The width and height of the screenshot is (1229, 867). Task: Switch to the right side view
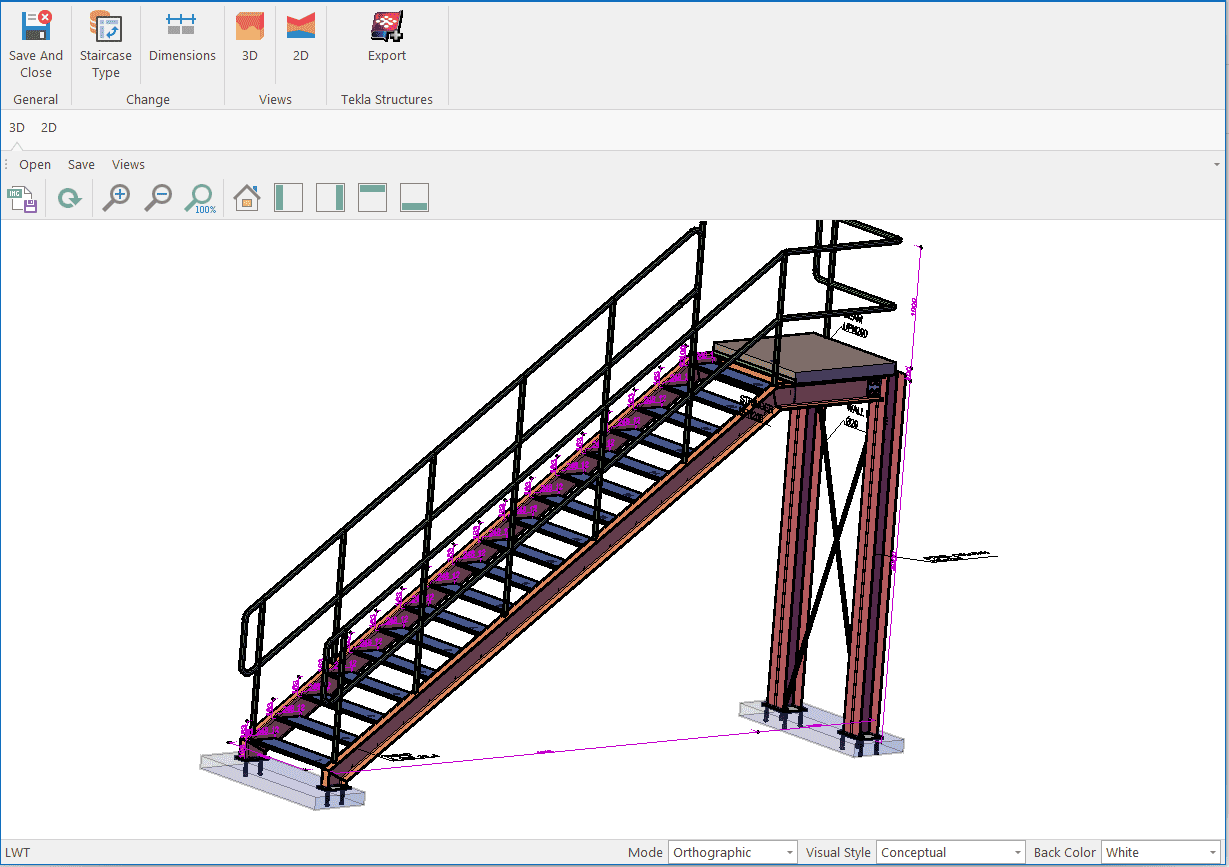coord(330,198)
